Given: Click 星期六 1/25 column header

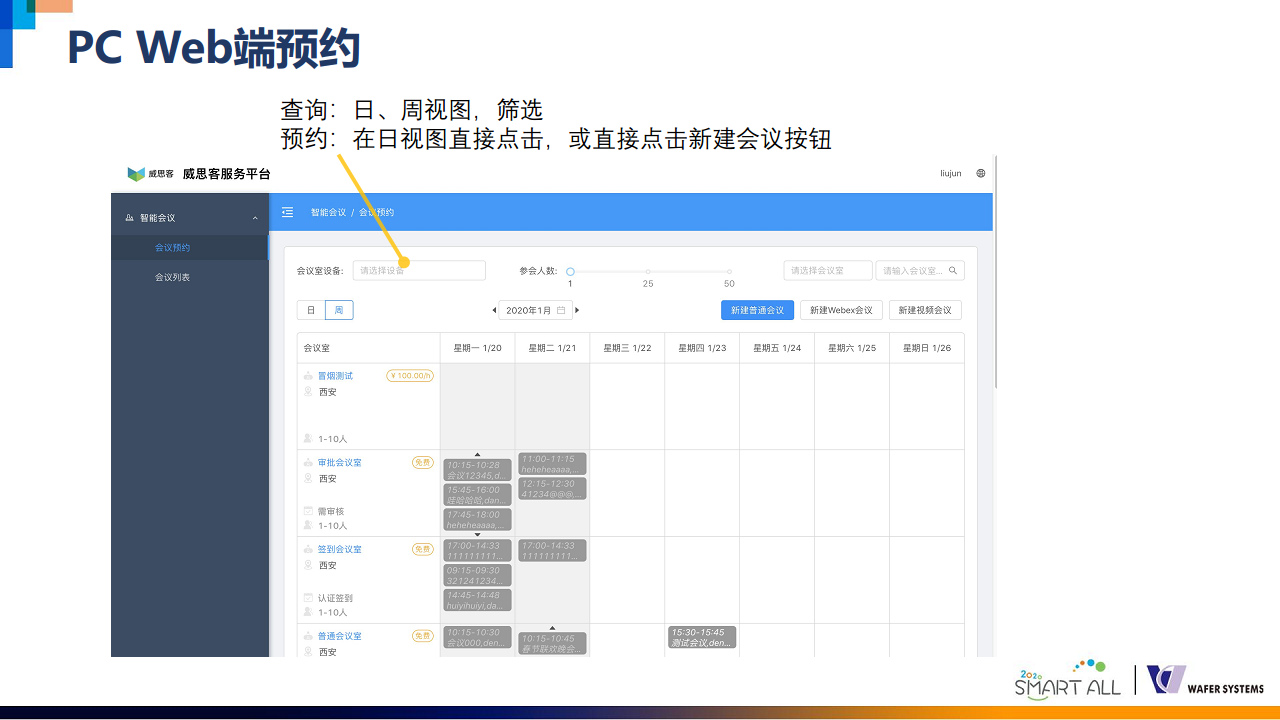Looking at the screenshot, I should pyautogui.click(x=852, y=348).
